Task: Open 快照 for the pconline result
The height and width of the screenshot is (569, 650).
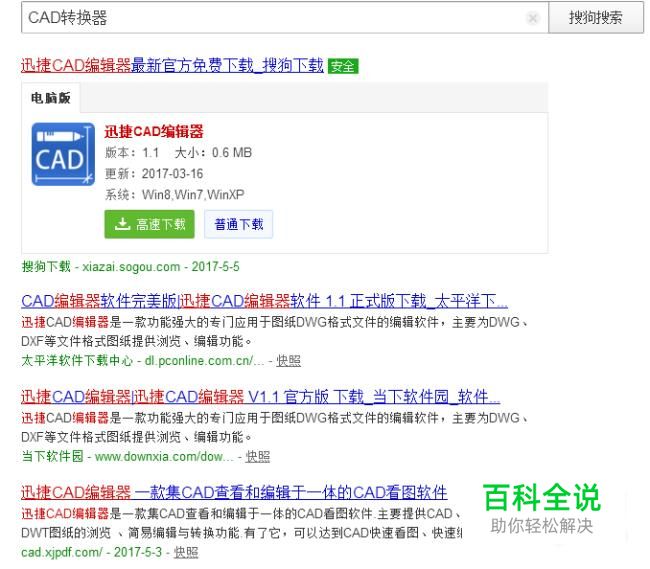Action: [x=289, y=361]
